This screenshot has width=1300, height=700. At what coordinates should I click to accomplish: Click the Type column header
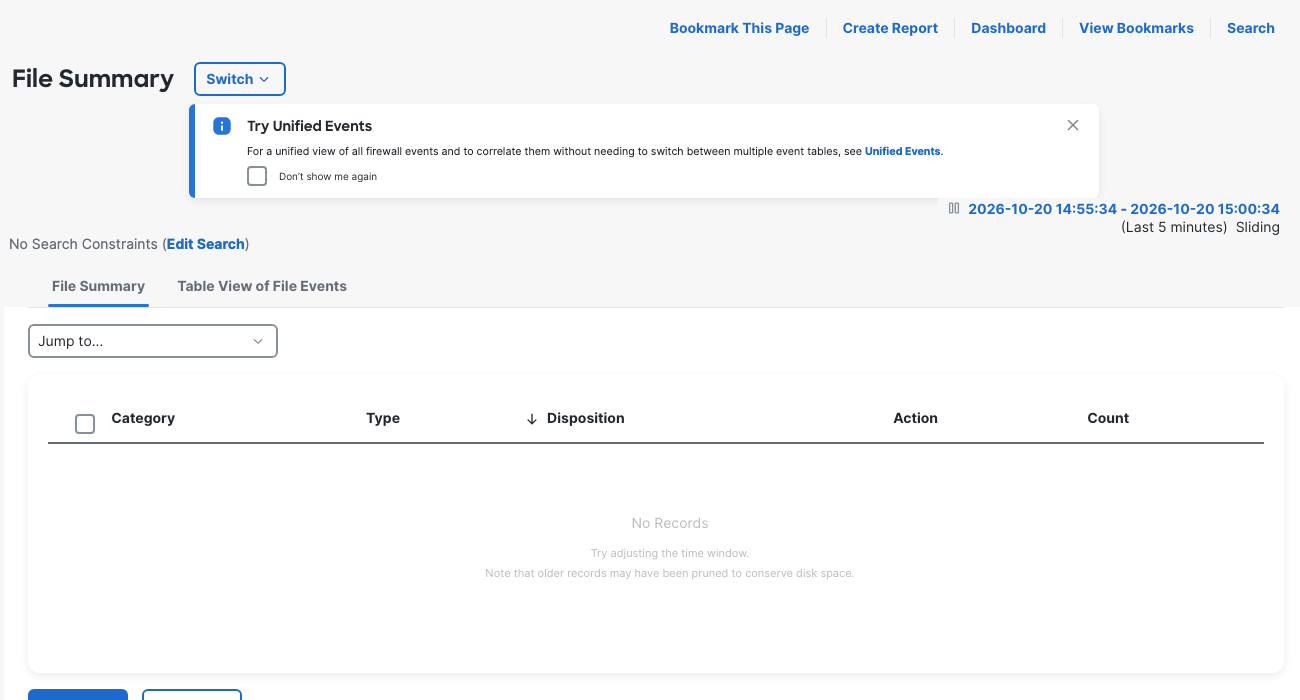tap(383, 418)
